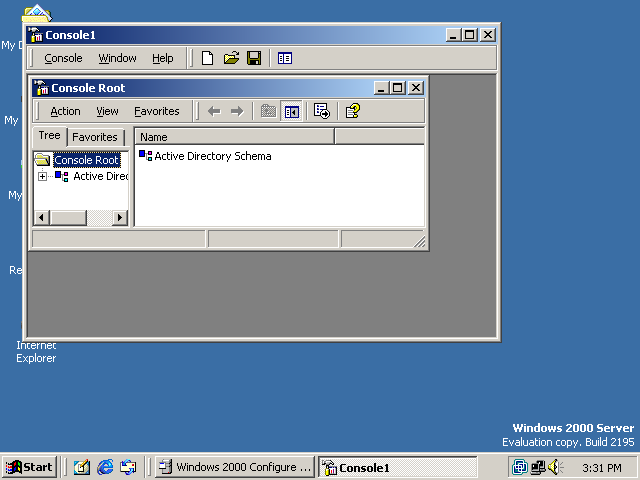Toggle the Show/Hide Console Tree icon
The height and width of the screenshot is (480, 640).
[291, 111]
